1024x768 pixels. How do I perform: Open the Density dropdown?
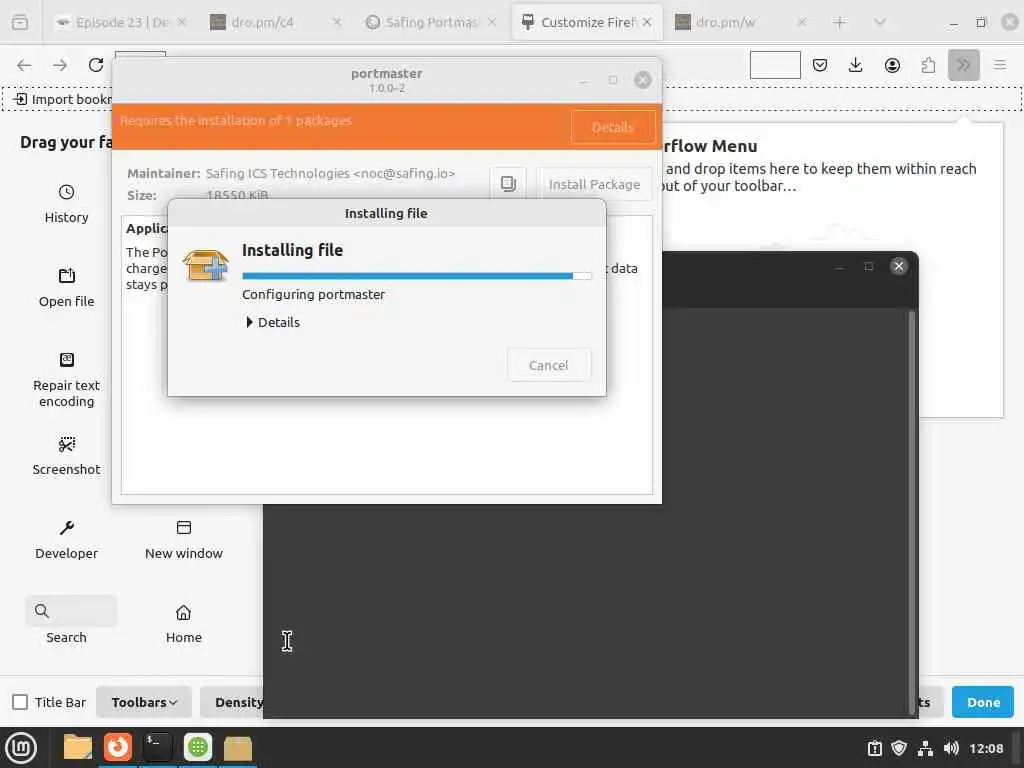tap(239, 702)
